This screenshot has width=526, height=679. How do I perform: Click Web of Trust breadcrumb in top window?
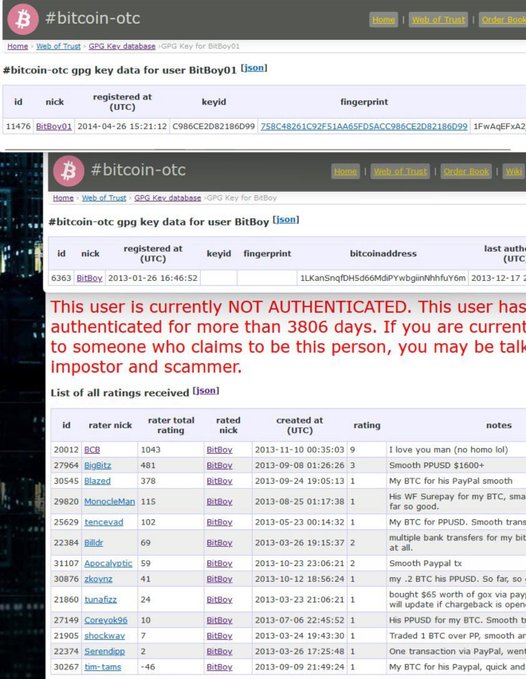[58, 46]
